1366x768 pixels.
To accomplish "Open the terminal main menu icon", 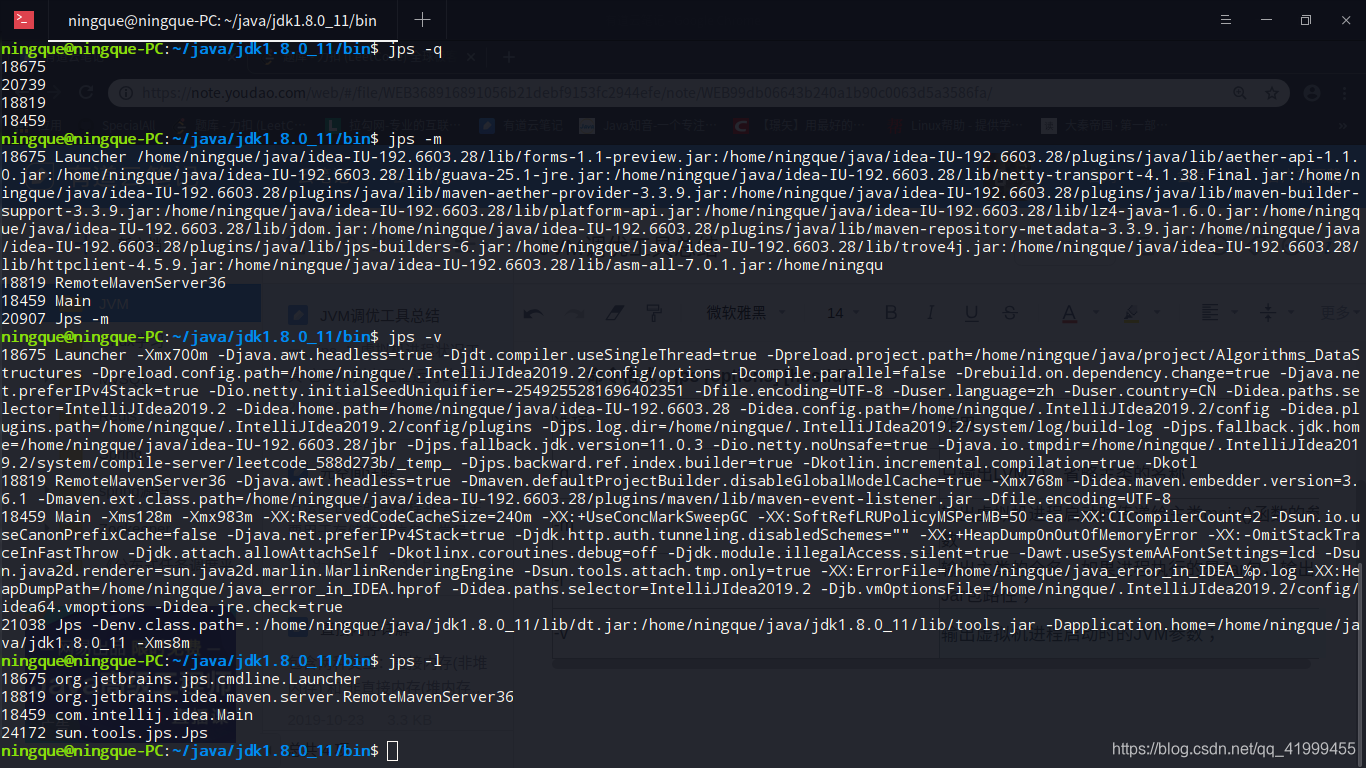I will click(x=1227, y=19).
